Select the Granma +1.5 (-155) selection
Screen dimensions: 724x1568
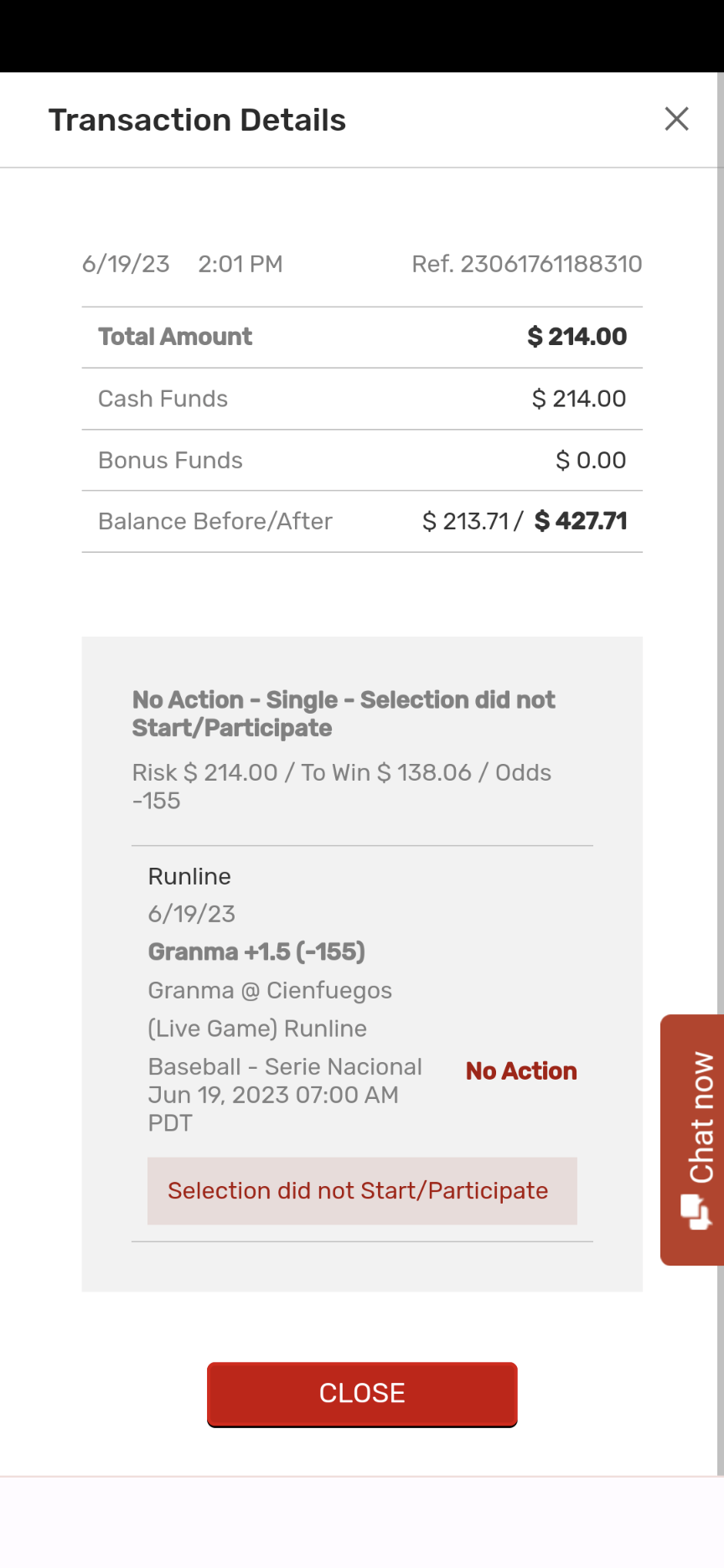coord(256,952)
